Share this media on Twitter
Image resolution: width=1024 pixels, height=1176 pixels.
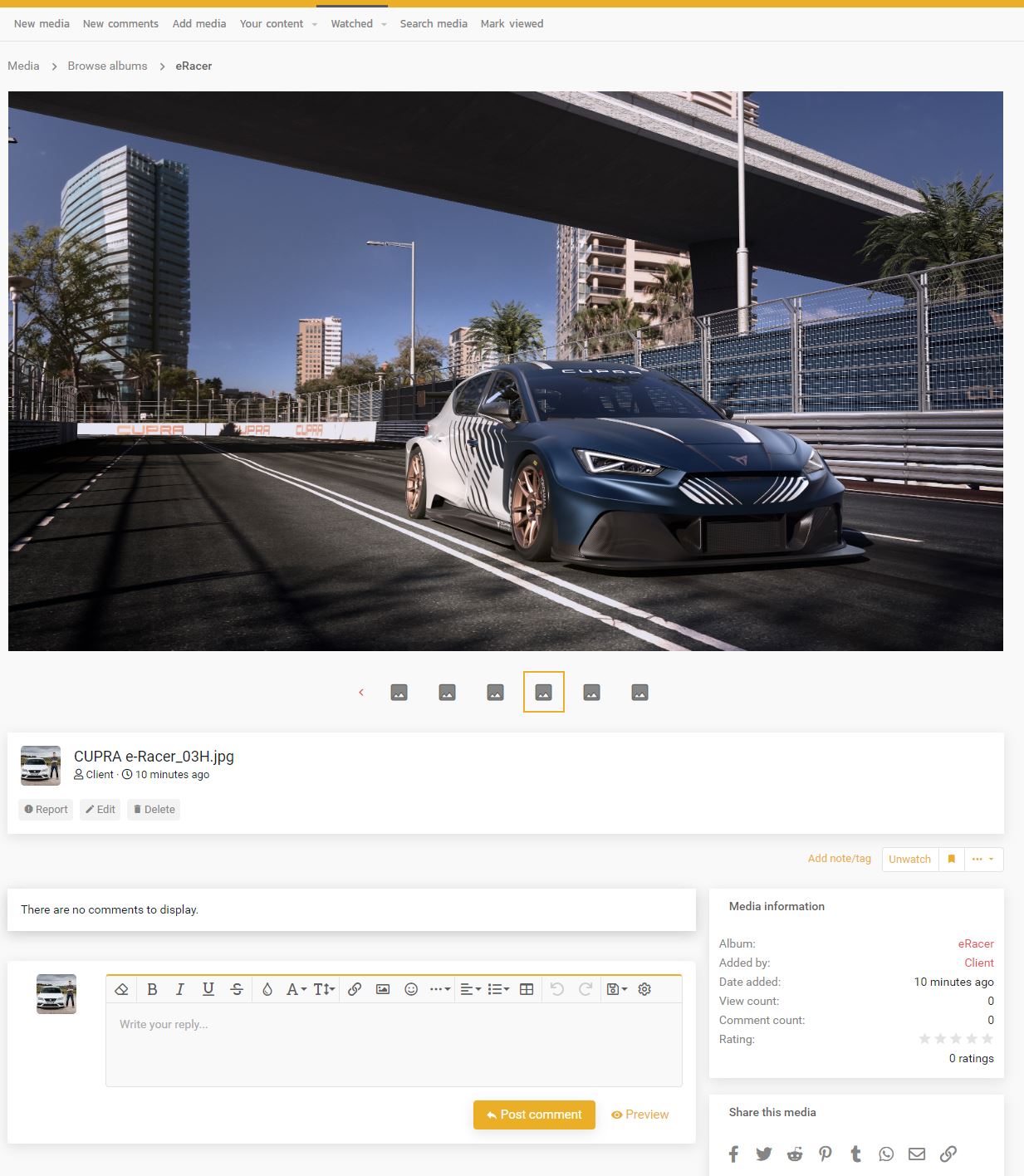[x=764, y=1154]
